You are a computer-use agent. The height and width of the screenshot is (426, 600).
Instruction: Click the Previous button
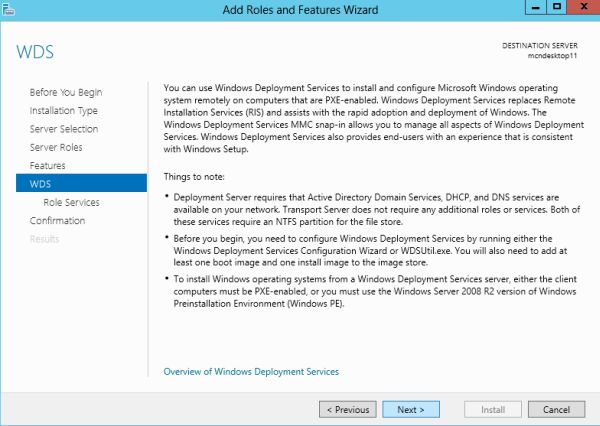tap(348, 409)
